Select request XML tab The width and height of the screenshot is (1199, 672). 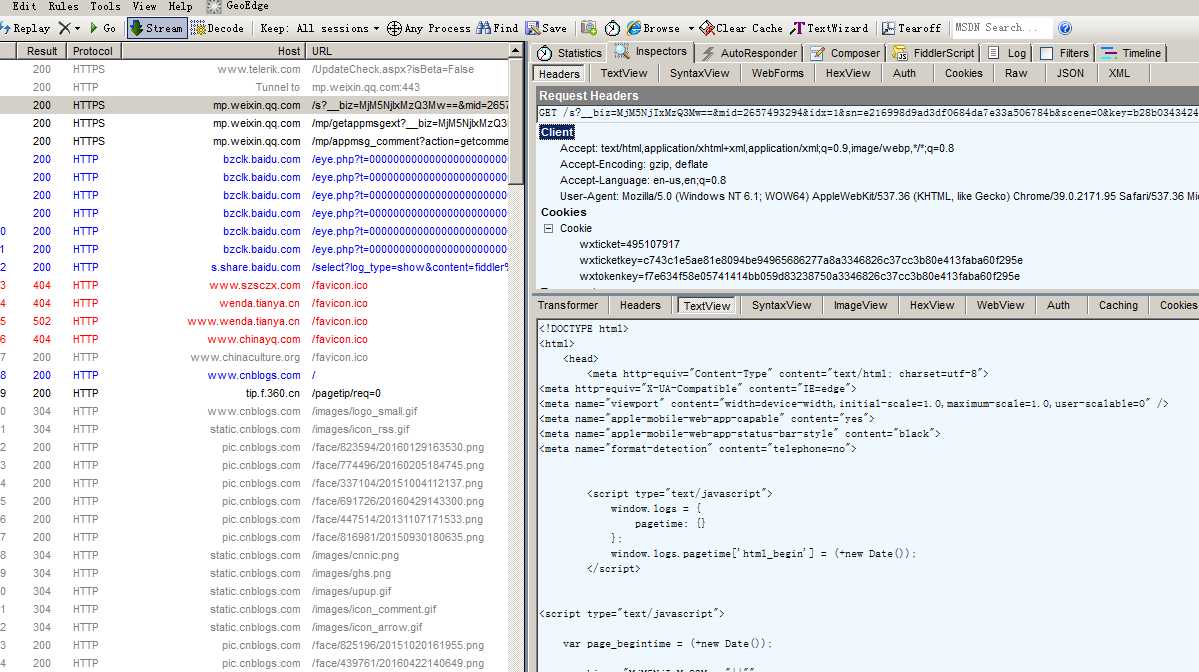pos(1119,73)
